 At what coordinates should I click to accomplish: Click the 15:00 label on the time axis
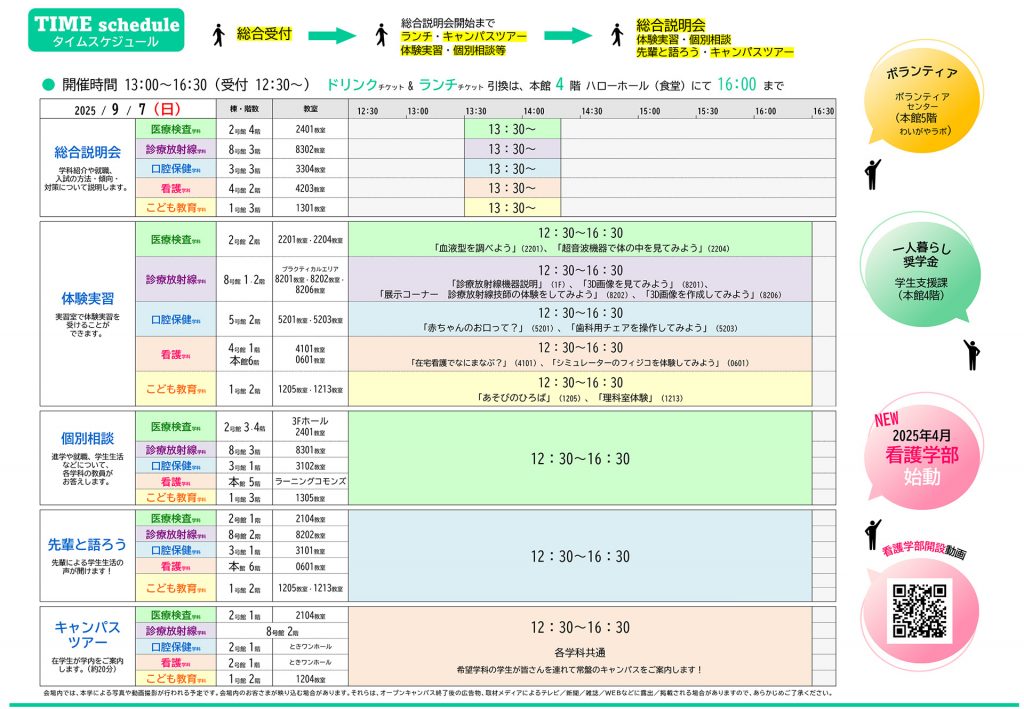point(649,111)
